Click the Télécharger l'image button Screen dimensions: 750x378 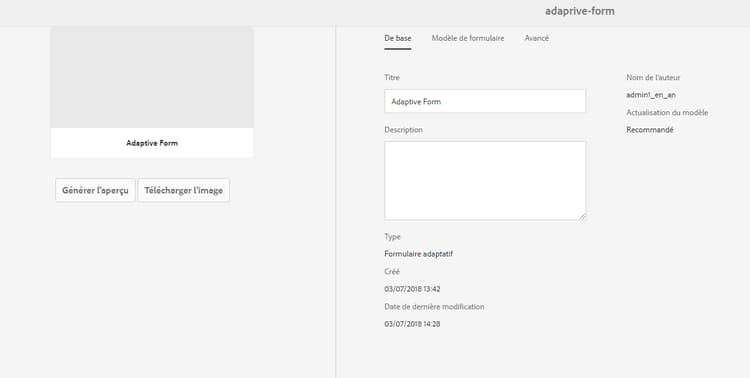pyautogui.click(x=184, y=190)
